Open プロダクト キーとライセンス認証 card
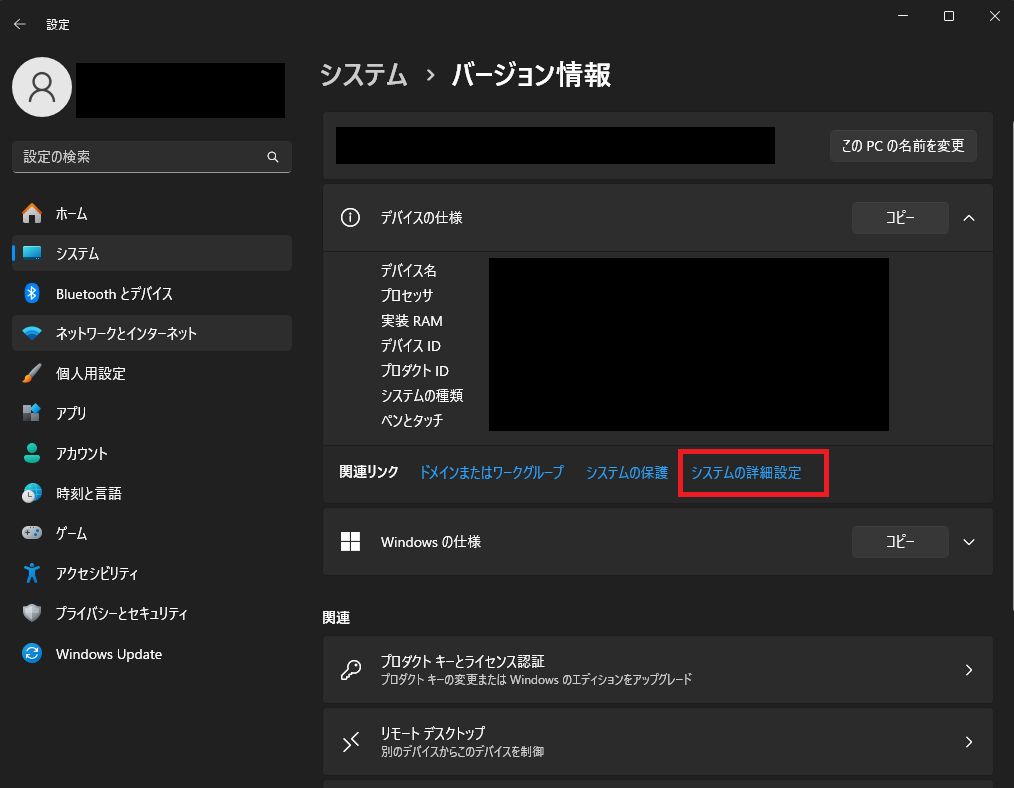The image size is (1014, 788). coord(658,670)
